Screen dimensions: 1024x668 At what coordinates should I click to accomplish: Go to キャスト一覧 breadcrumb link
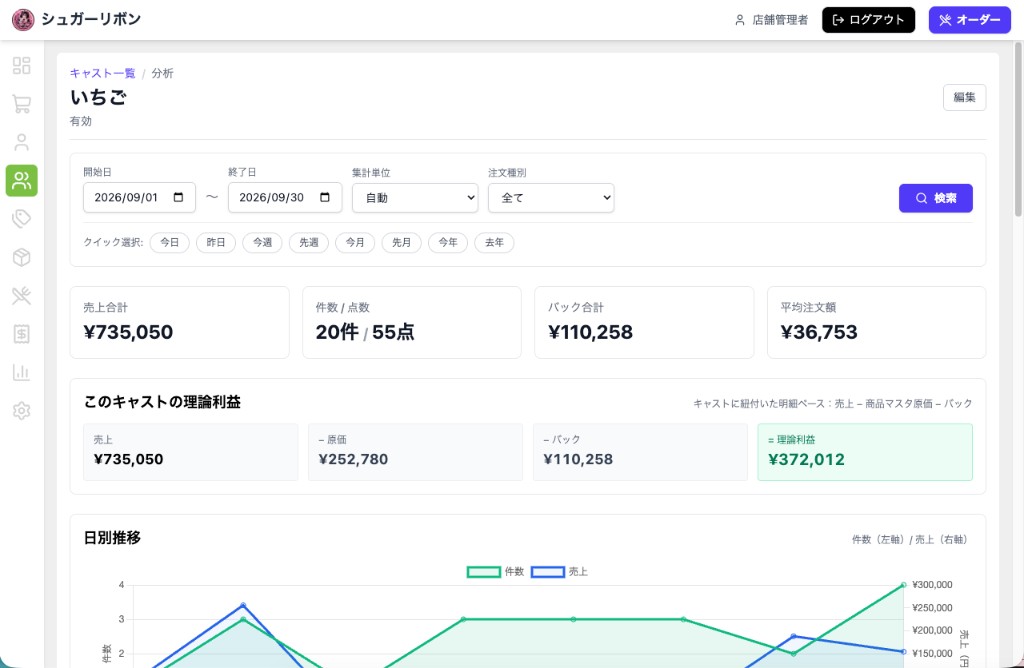pyautogui.click(x=103, y=73)
